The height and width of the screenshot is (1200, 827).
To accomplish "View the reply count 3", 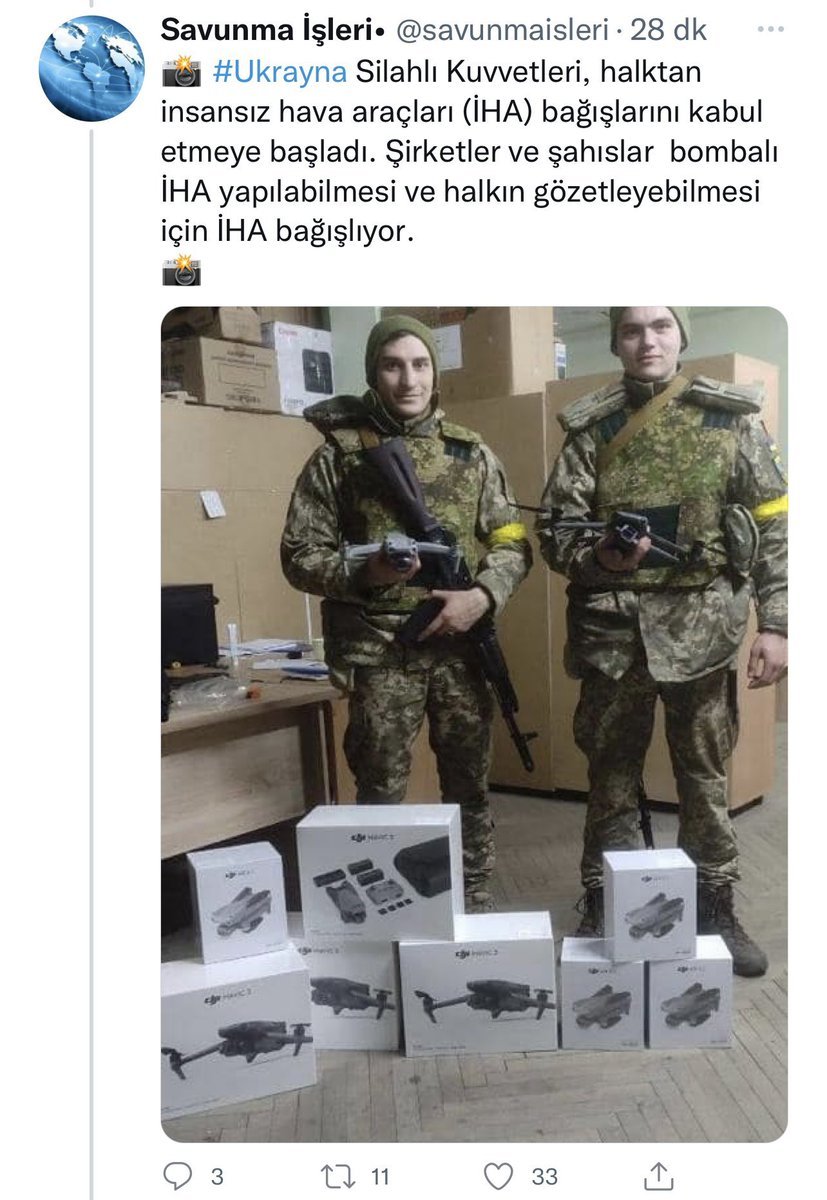I will click(217, 1175).
